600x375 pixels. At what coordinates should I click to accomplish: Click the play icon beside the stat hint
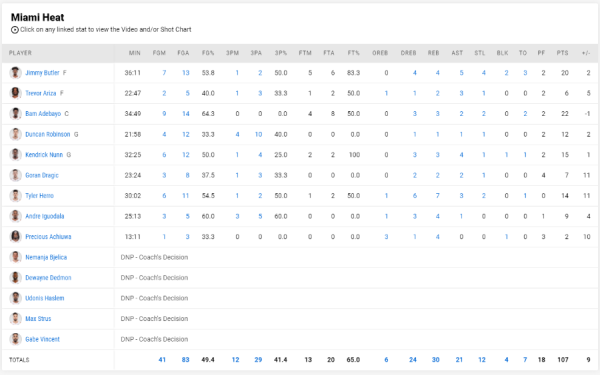click(15, 30)
